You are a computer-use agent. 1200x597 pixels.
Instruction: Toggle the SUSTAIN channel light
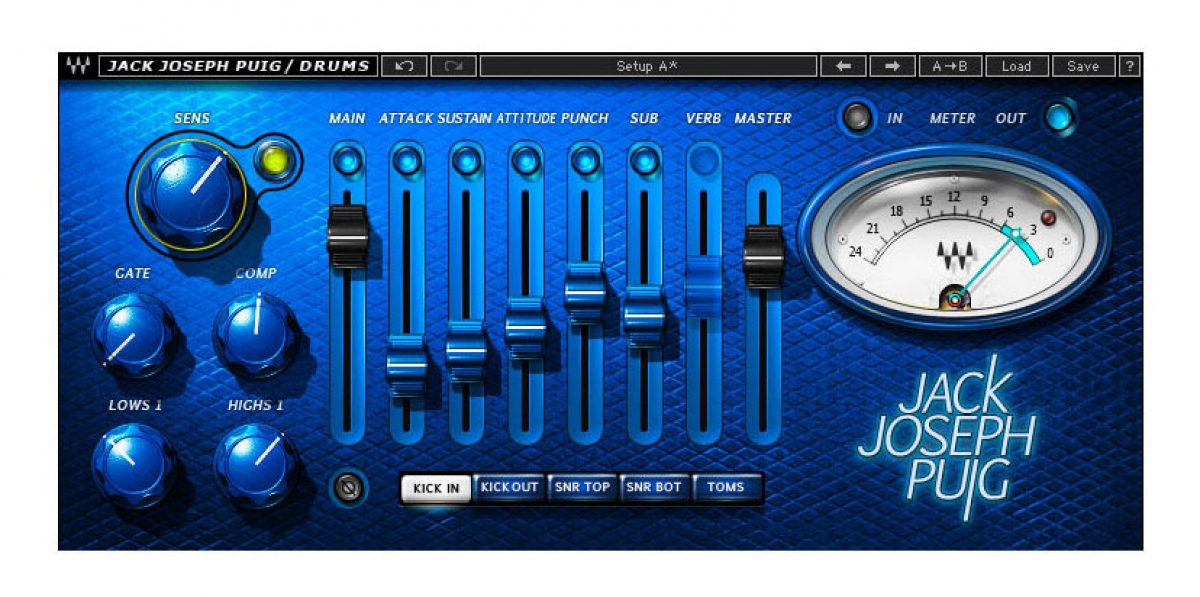tap(466, 160)
